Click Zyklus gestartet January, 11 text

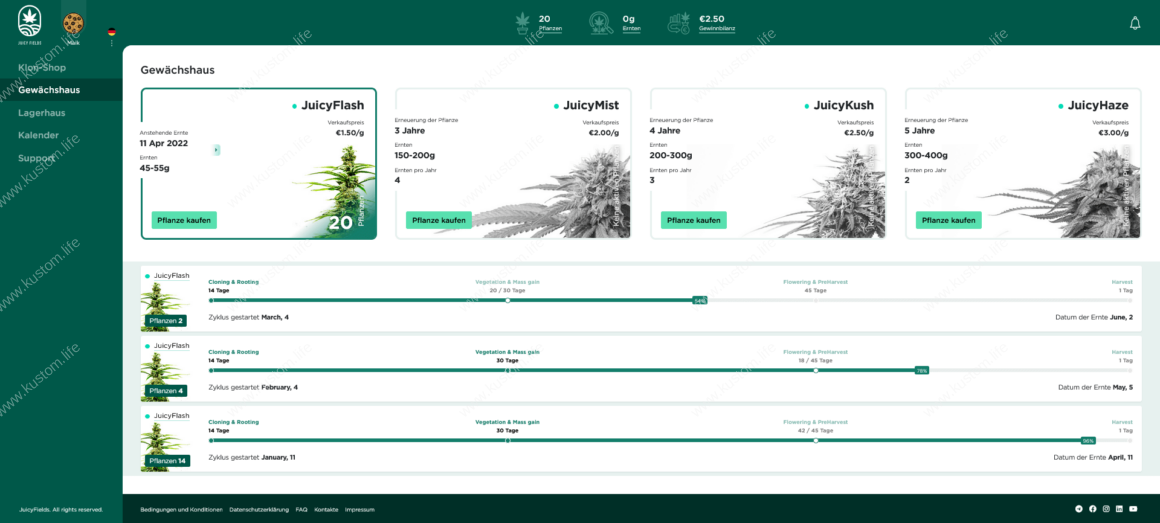[x=252, y=458]
